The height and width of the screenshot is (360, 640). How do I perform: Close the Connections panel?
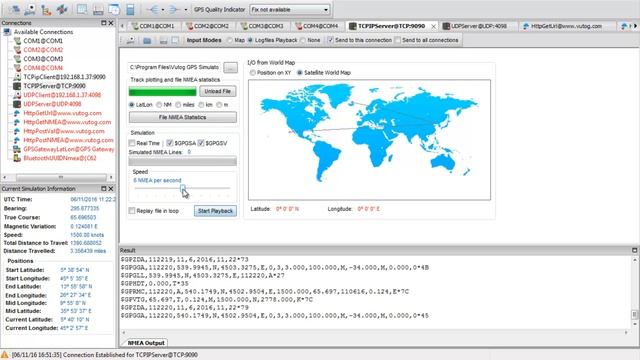(x=111, y=23)
